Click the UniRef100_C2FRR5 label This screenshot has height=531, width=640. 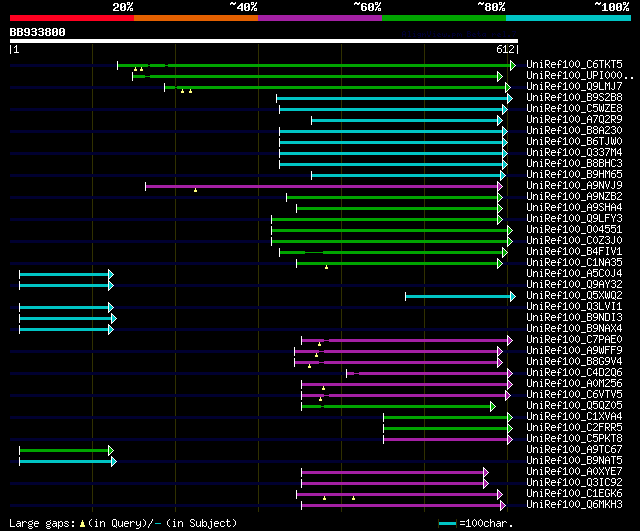(x=574, y=428)
